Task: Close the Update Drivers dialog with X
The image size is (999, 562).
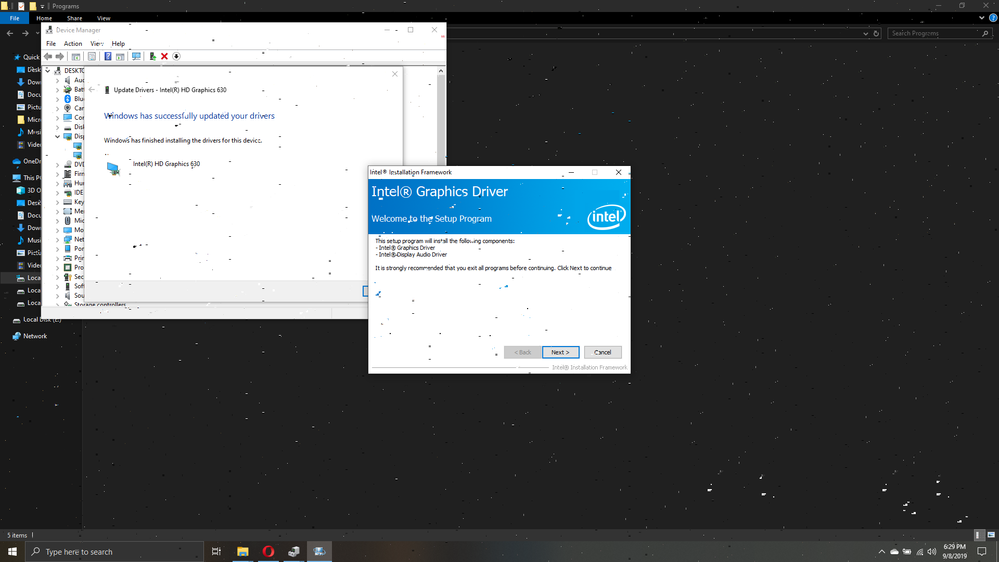Action: point(395,74)
